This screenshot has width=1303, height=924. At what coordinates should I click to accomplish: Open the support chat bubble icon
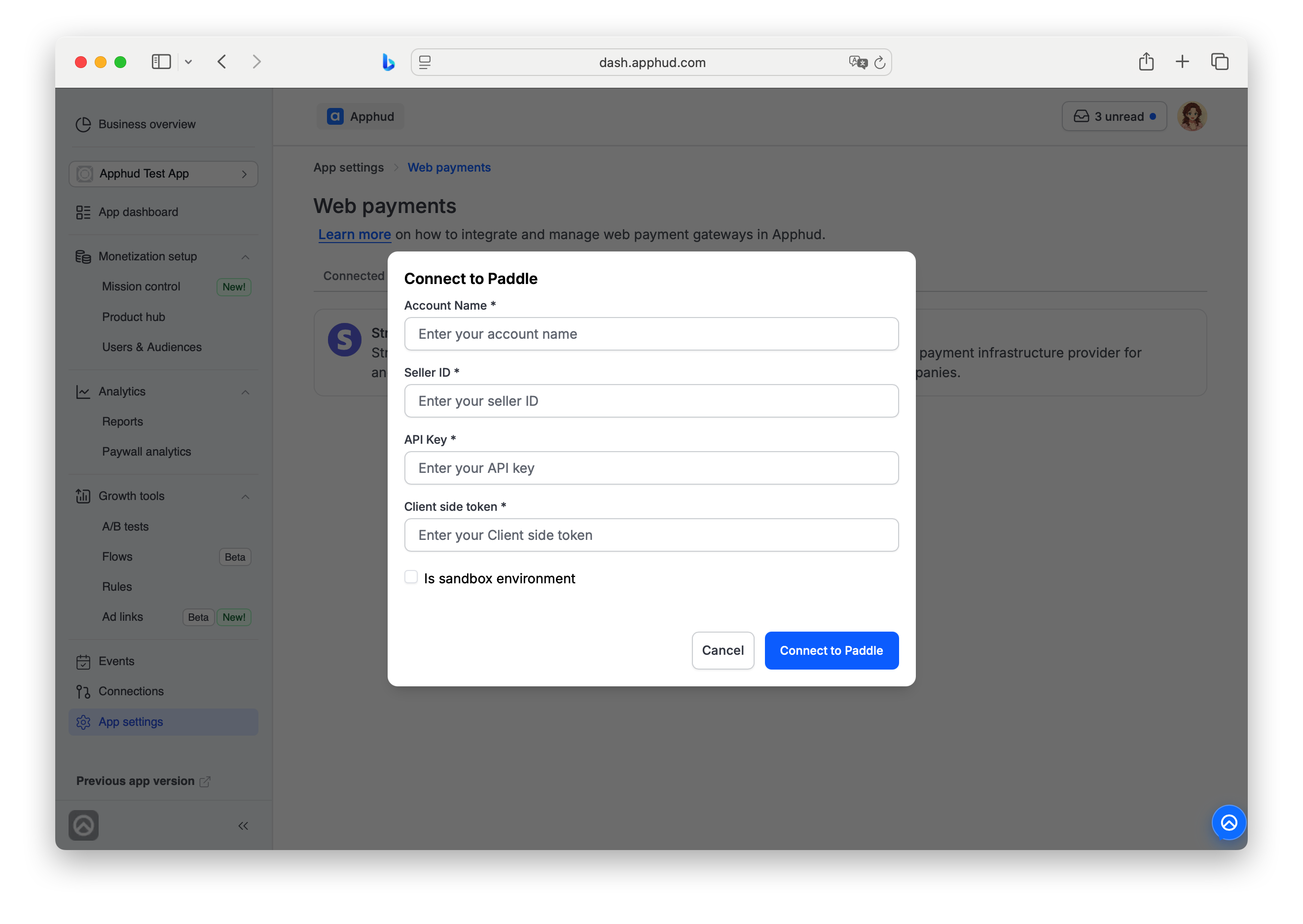click(x=1229, y=823)
